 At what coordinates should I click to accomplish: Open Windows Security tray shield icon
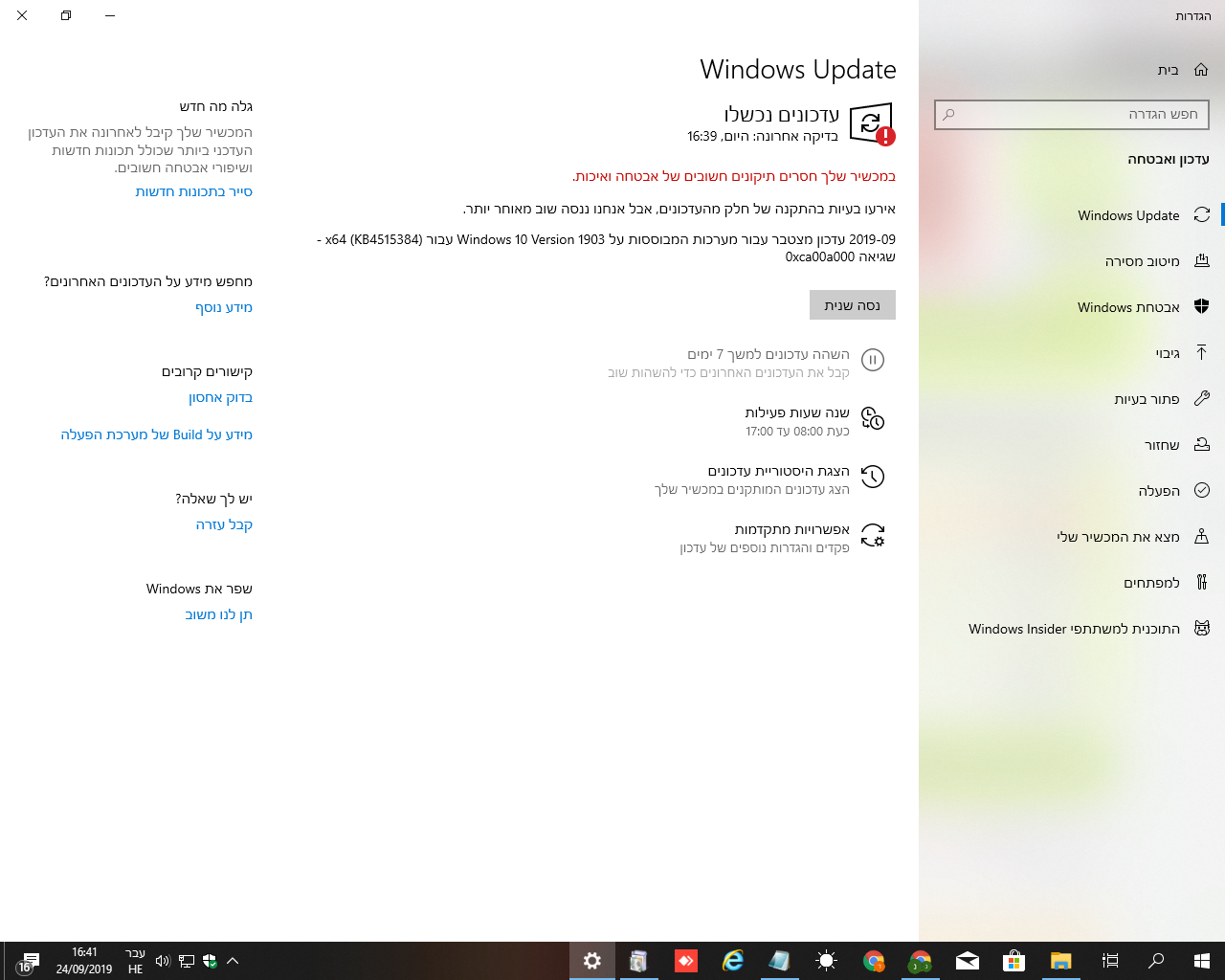[x=210, y=961]
